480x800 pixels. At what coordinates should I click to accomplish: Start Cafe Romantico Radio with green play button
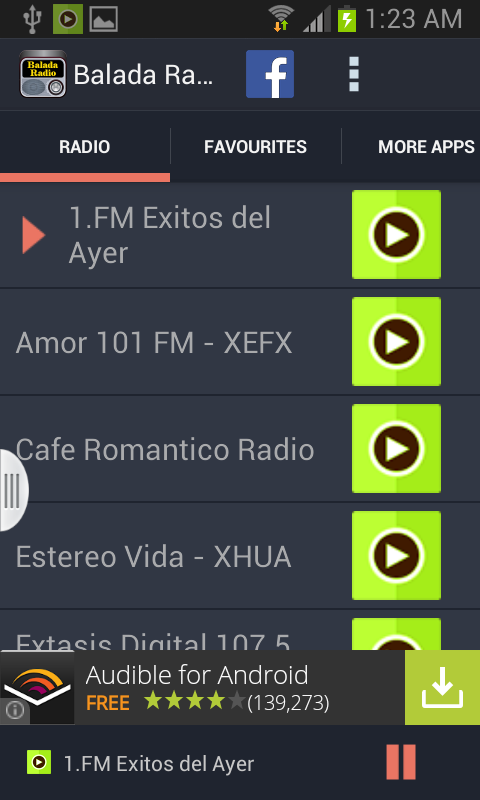click(x=396, y=448)
